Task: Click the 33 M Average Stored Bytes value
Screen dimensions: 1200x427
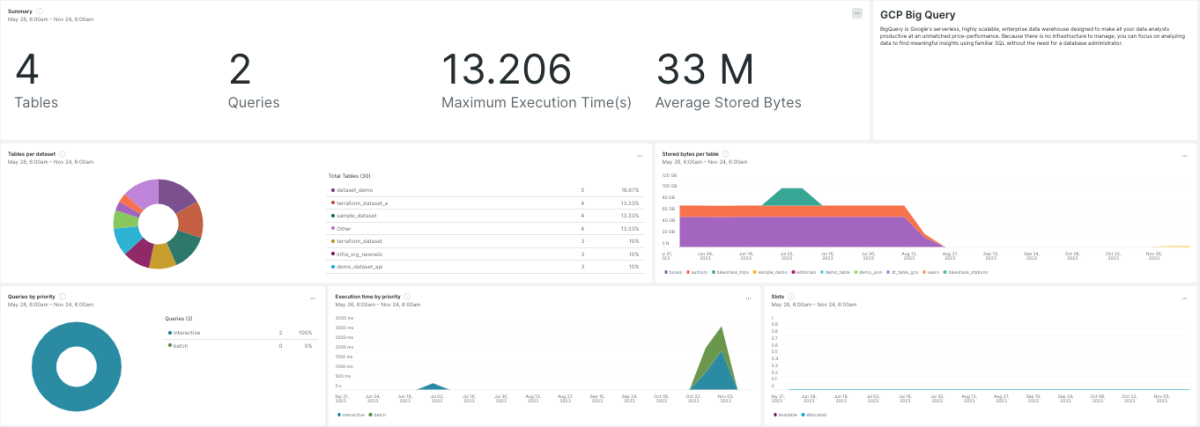Action: pyautogui.click(x=704, y=69)
